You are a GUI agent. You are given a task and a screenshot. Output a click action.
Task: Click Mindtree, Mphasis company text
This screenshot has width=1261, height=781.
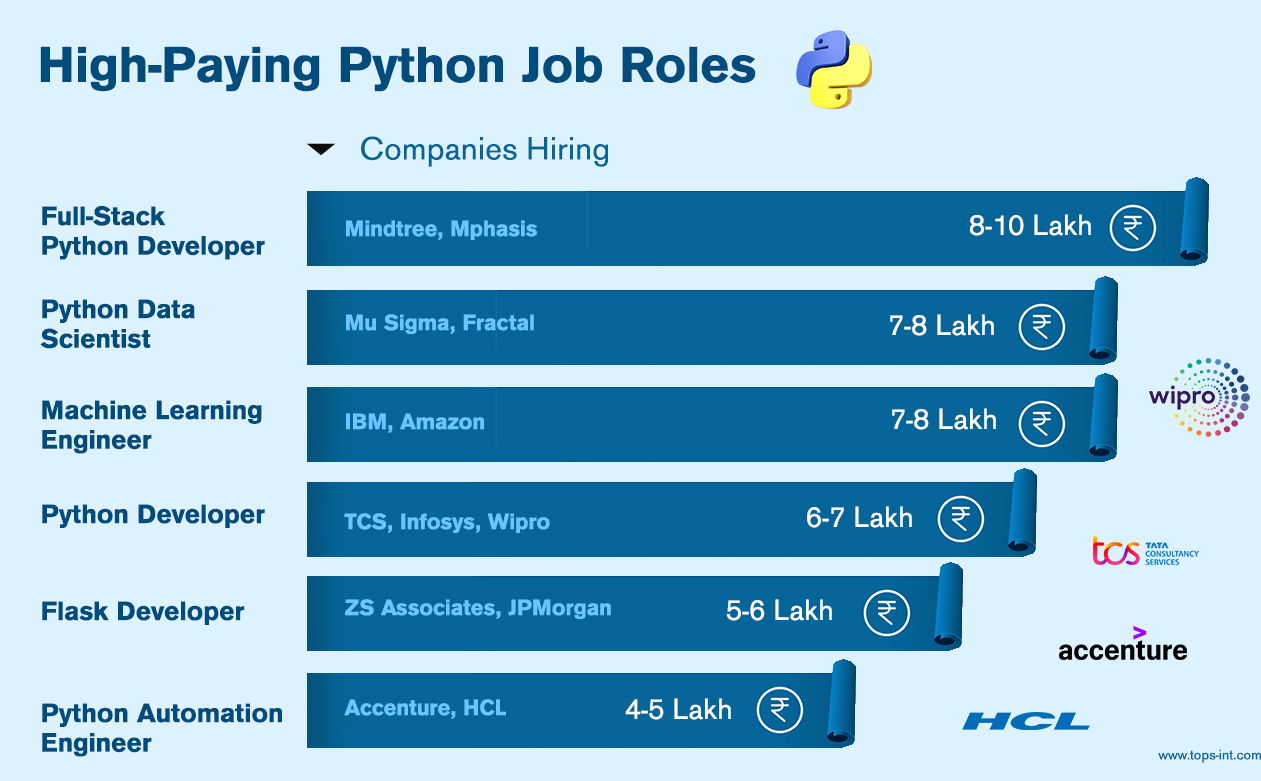pyautogui.click(x=441, y=229)
